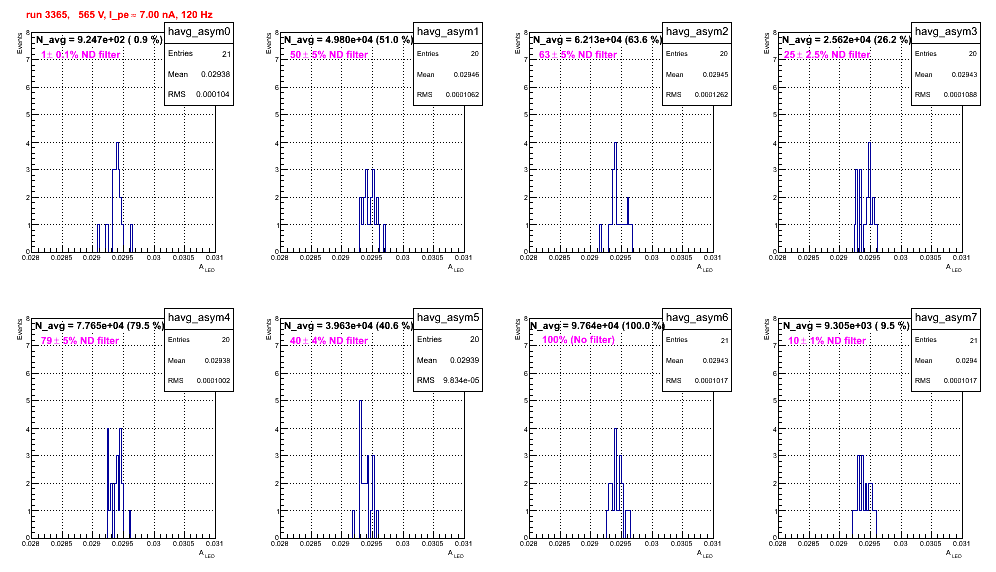Select the havg_asym4 stats box title

[199, 317]
